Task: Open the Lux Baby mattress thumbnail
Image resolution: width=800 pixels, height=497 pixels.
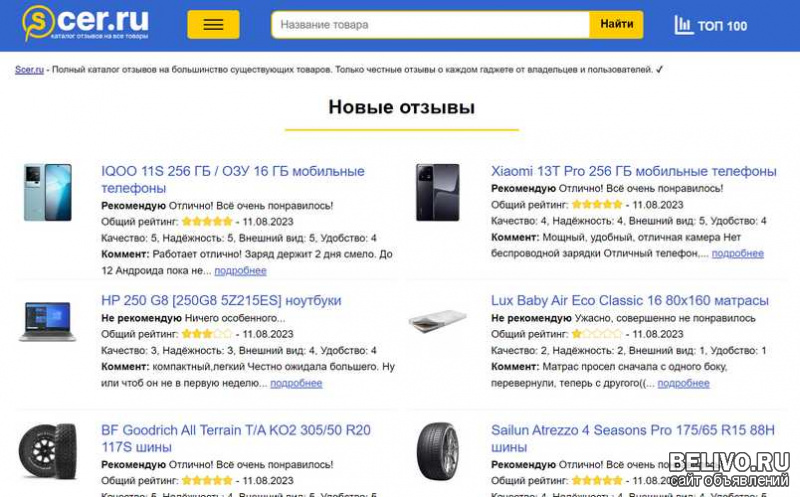Action: (437, 321)
